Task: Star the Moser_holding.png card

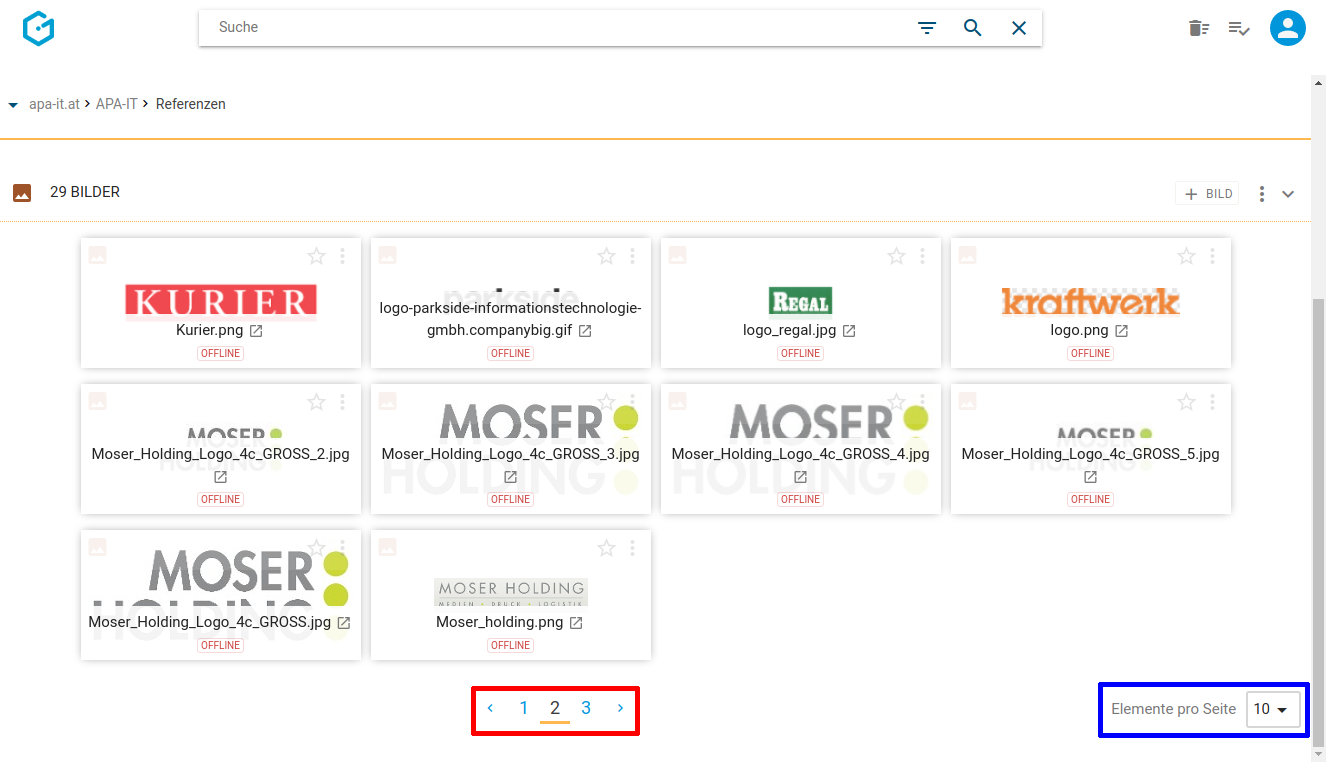Action: 606,548
